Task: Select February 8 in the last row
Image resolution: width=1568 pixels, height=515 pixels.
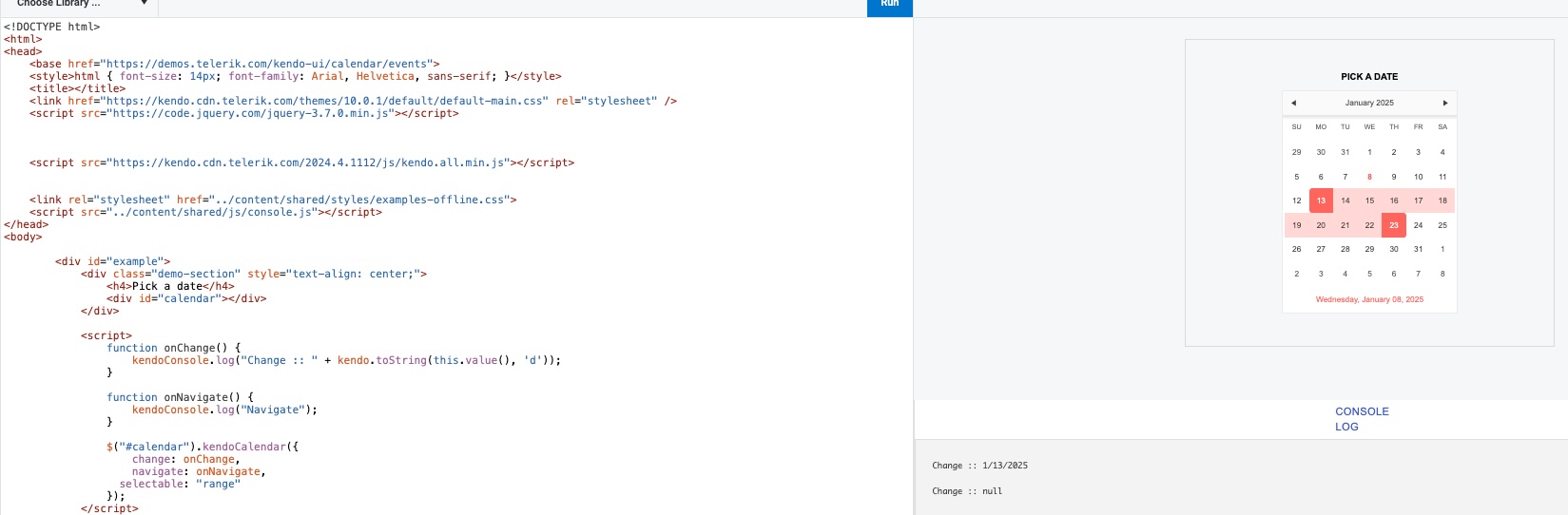Action: tap(1442, 274)
